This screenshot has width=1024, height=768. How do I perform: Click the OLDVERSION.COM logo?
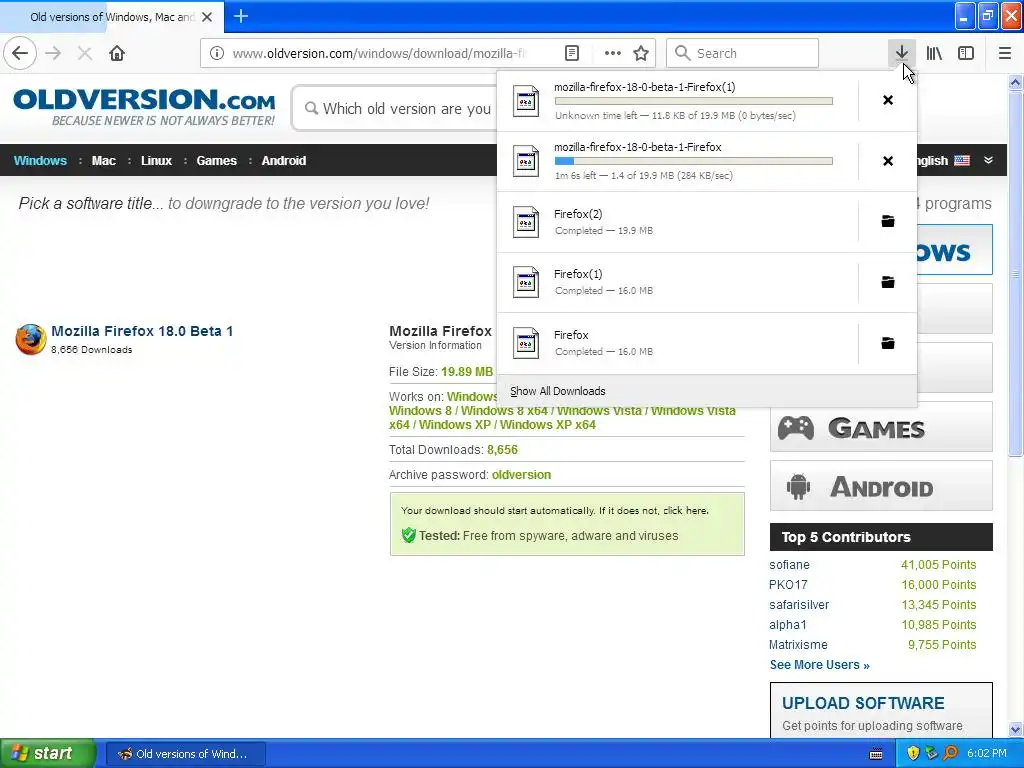pos(144,107)
